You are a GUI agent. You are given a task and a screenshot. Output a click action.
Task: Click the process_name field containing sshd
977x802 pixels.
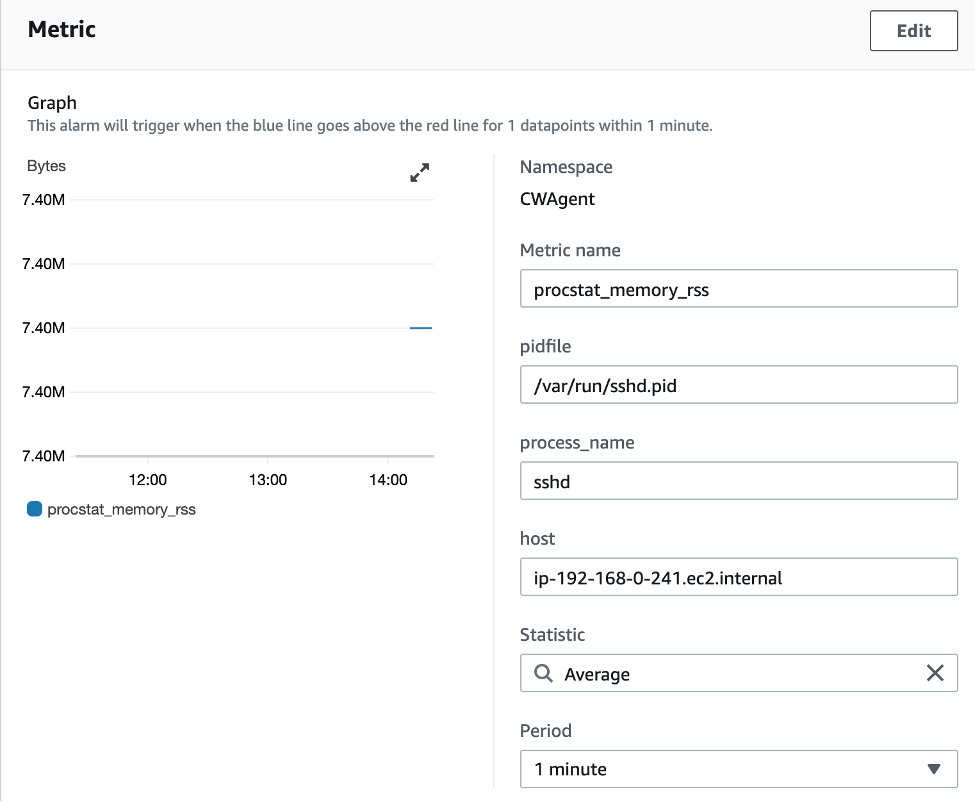tap(739, 480)
